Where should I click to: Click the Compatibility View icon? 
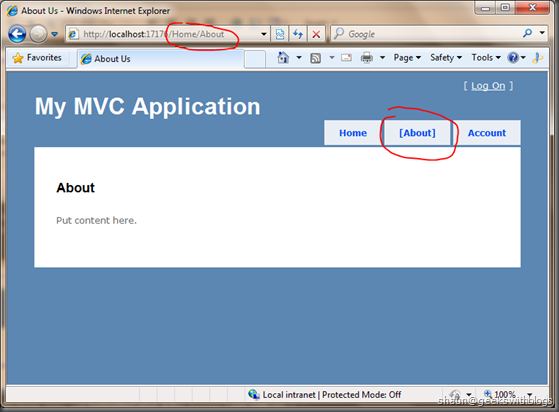click(x=280, y=34)
